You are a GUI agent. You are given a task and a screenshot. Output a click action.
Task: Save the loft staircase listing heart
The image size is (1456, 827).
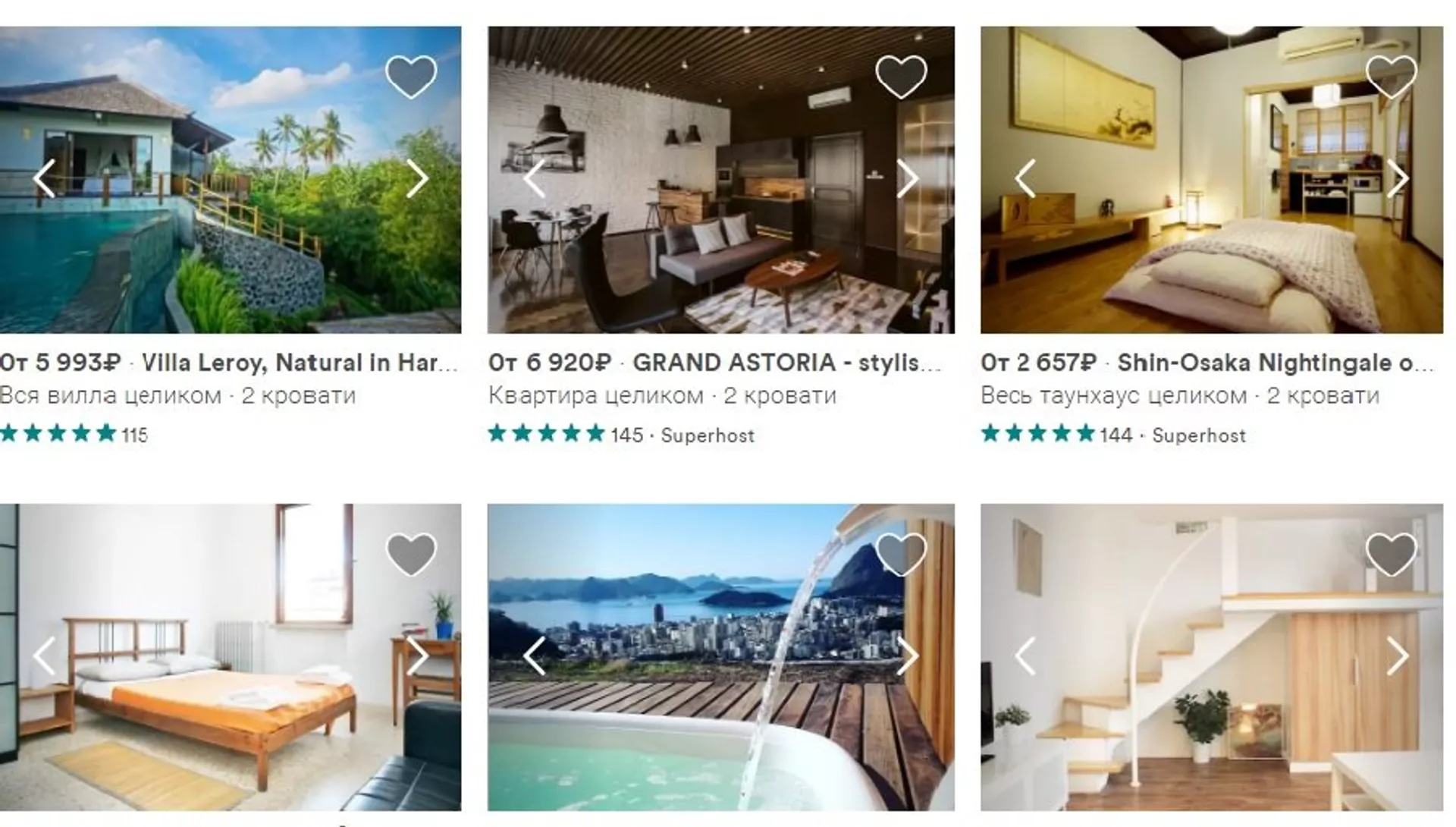1392,553
